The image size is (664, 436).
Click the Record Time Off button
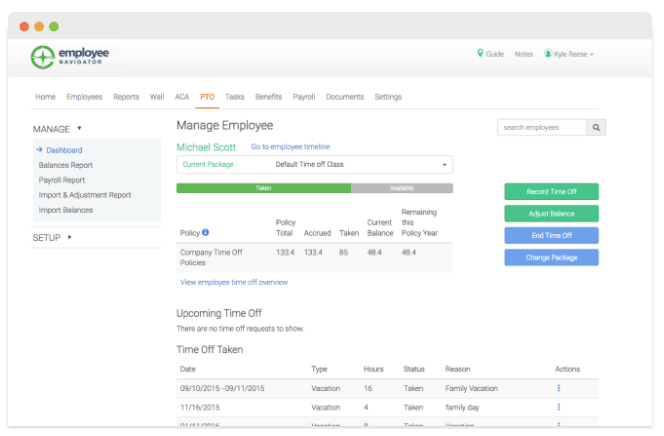point(551,191)
